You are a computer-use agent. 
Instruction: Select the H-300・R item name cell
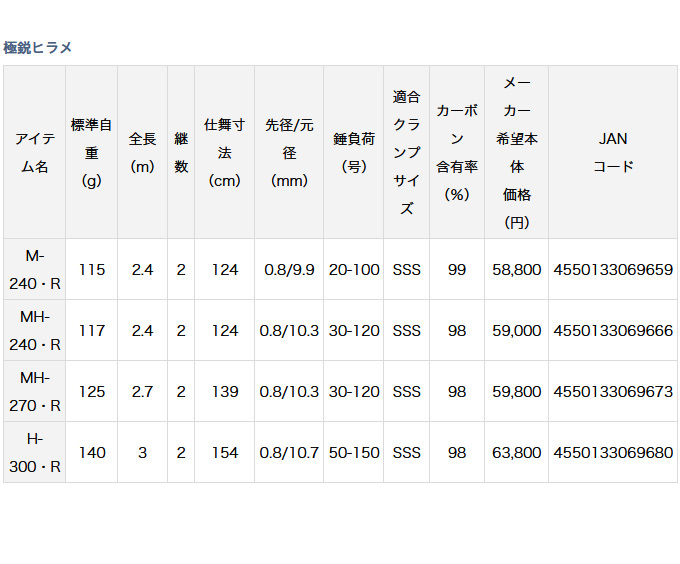[34, 453]
